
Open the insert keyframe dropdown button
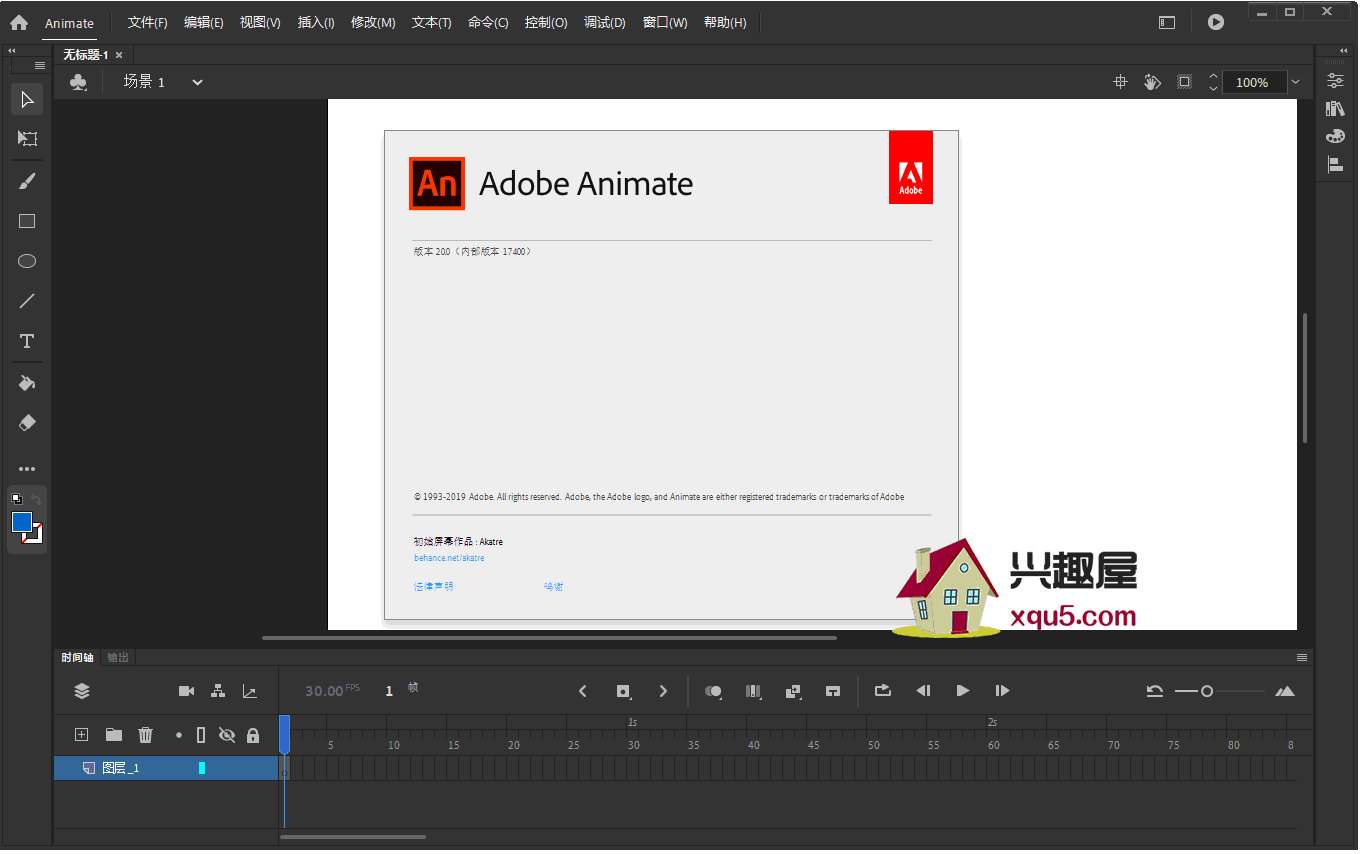[x=624, y=691]
